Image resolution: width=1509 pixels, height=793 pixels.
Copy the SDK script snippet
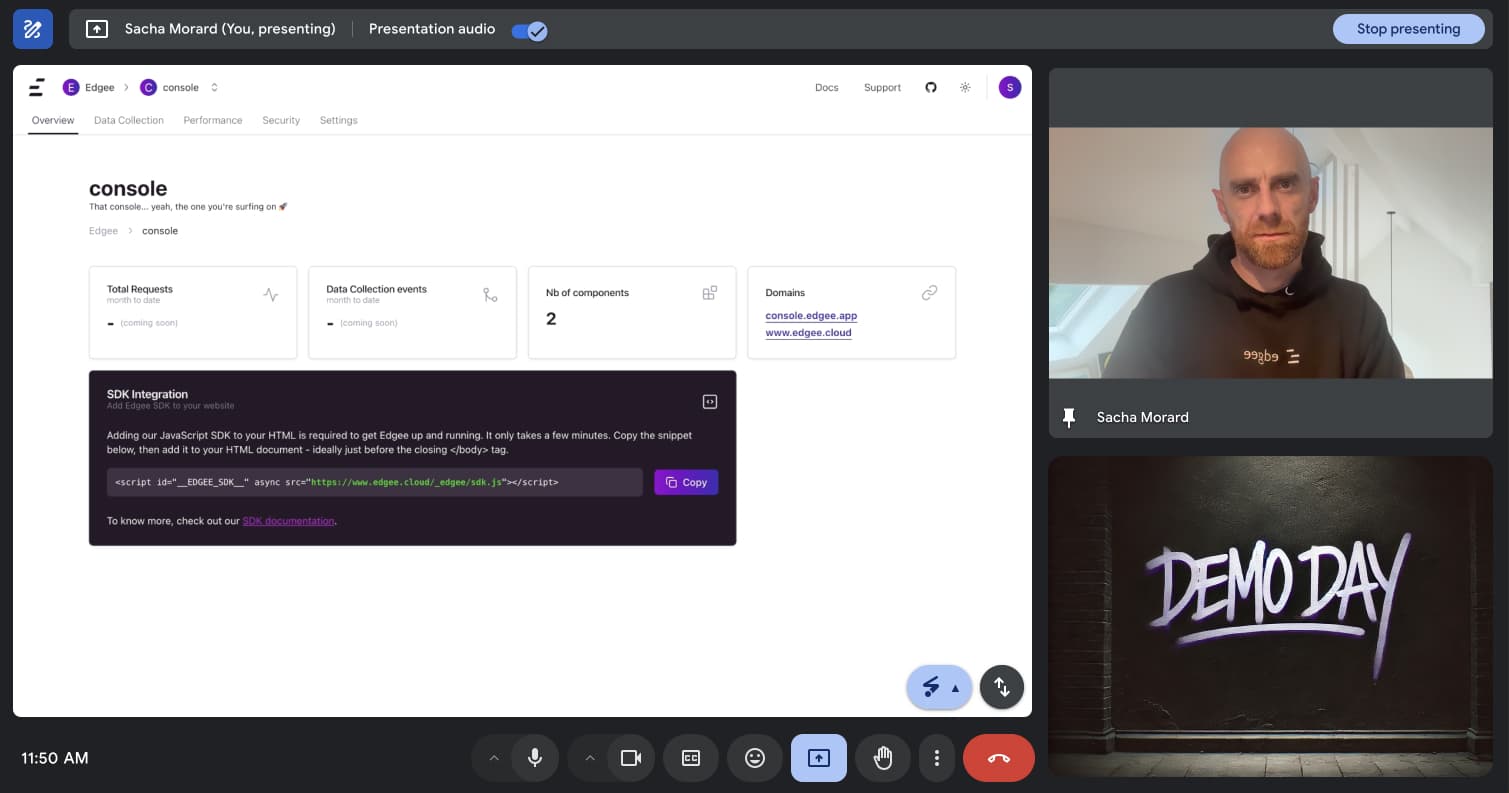coord(686,482)
